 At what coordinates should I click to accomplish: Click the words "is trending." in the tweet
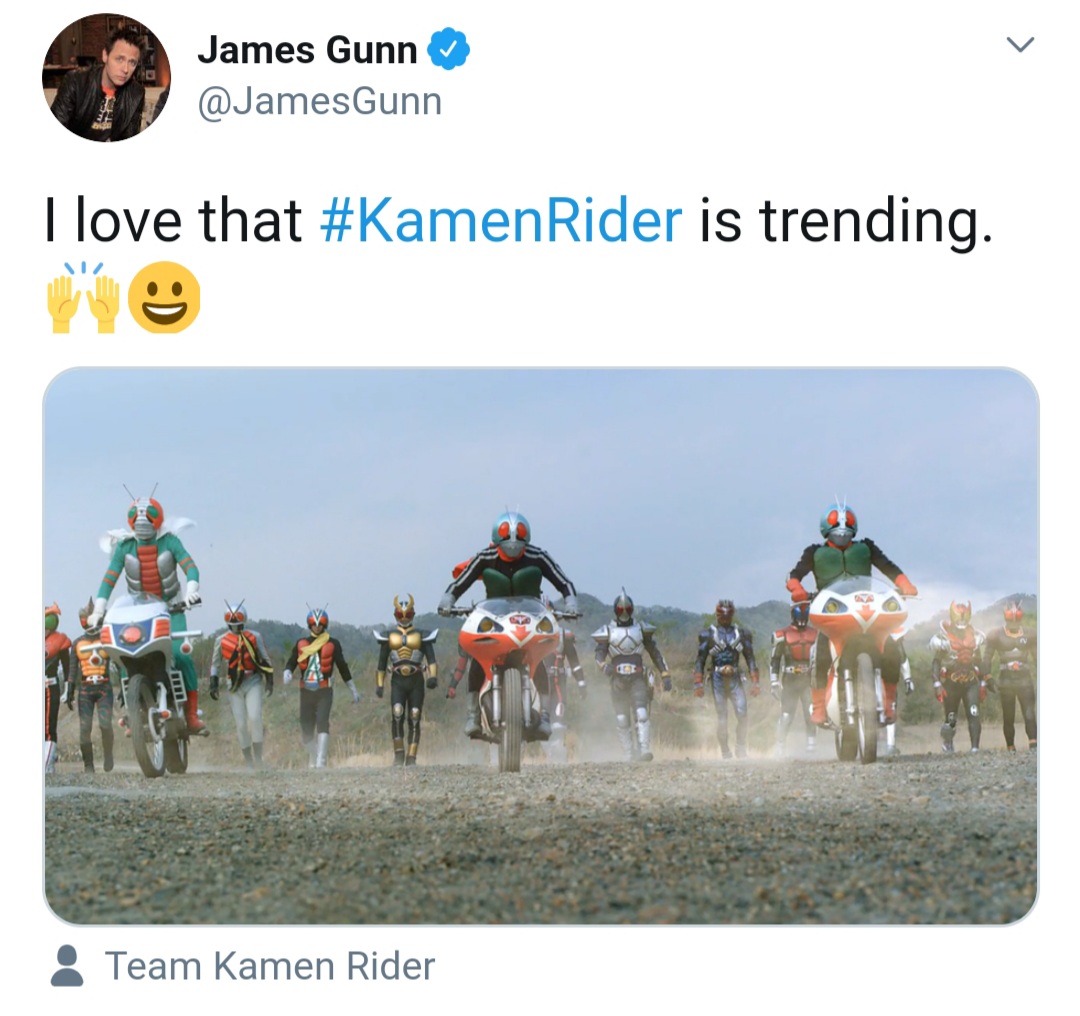point(847,220)
